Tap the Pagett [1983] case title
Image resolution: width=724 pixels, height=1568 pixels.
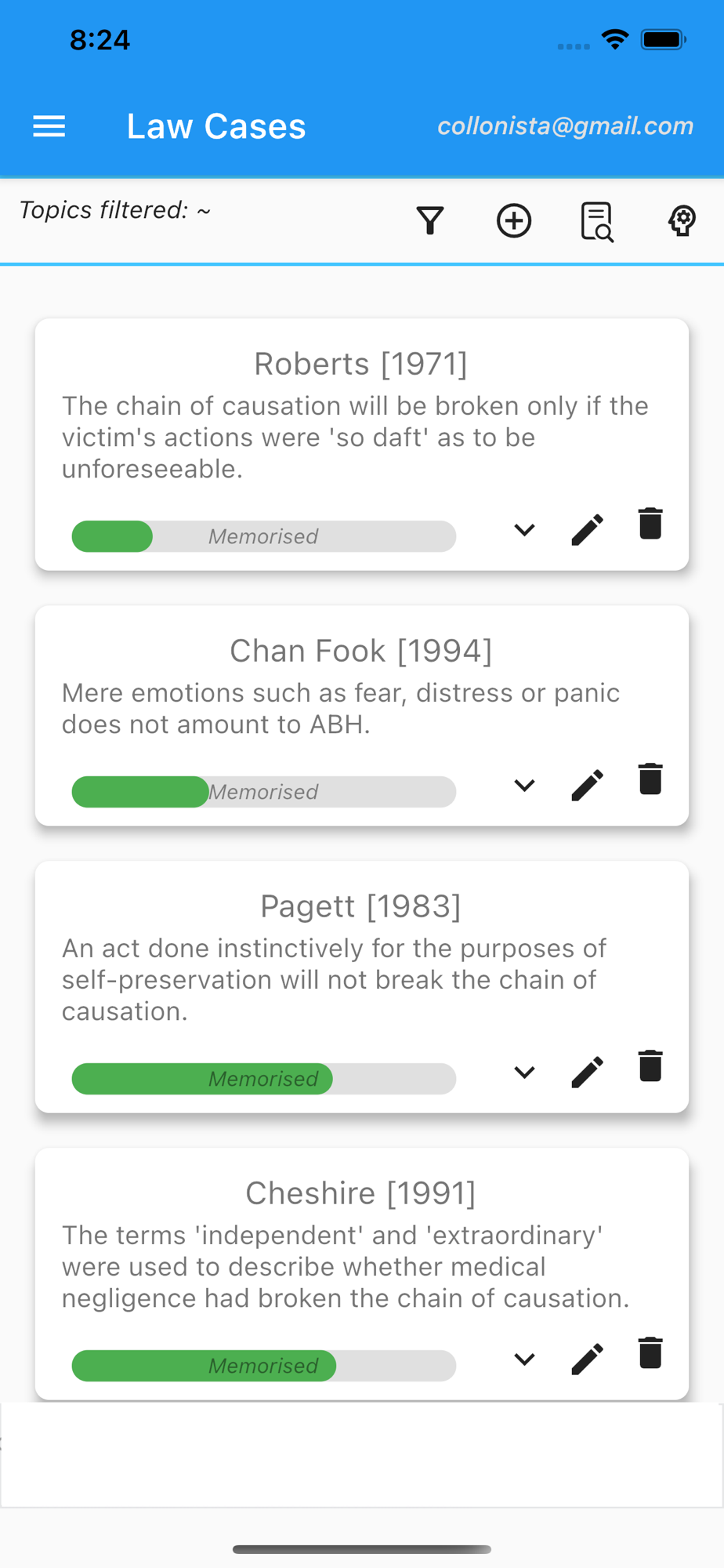pos(361,906)
